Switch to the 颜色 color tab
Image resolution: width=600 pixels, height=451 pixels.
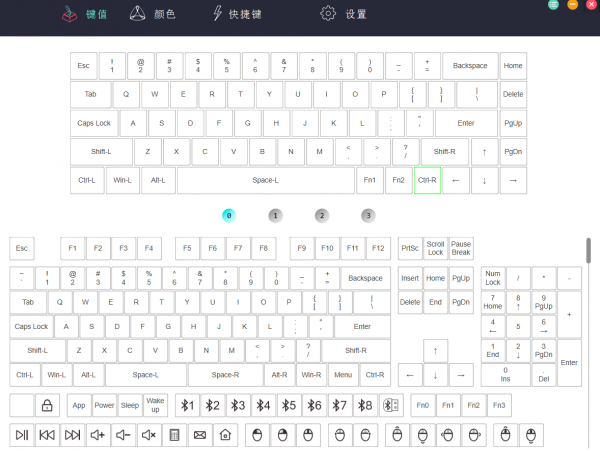(152, 14)
